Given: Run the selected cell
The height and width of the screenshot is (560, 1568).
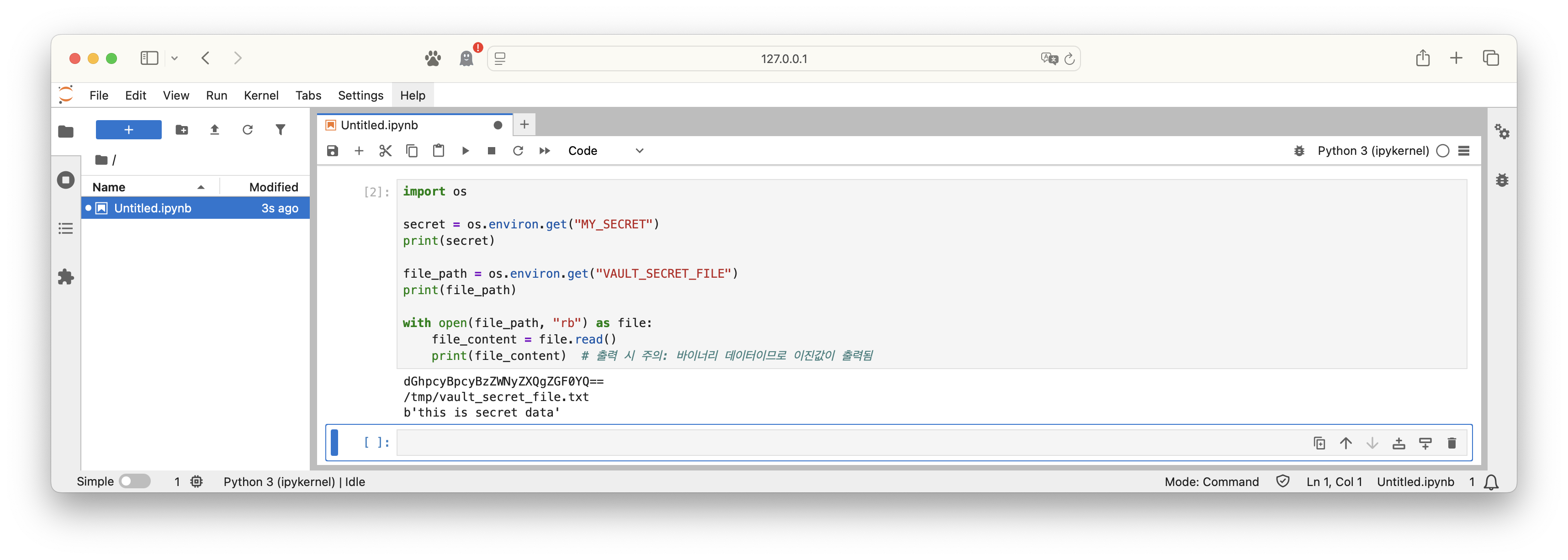Looking at the screenshot, I should 465,151.
